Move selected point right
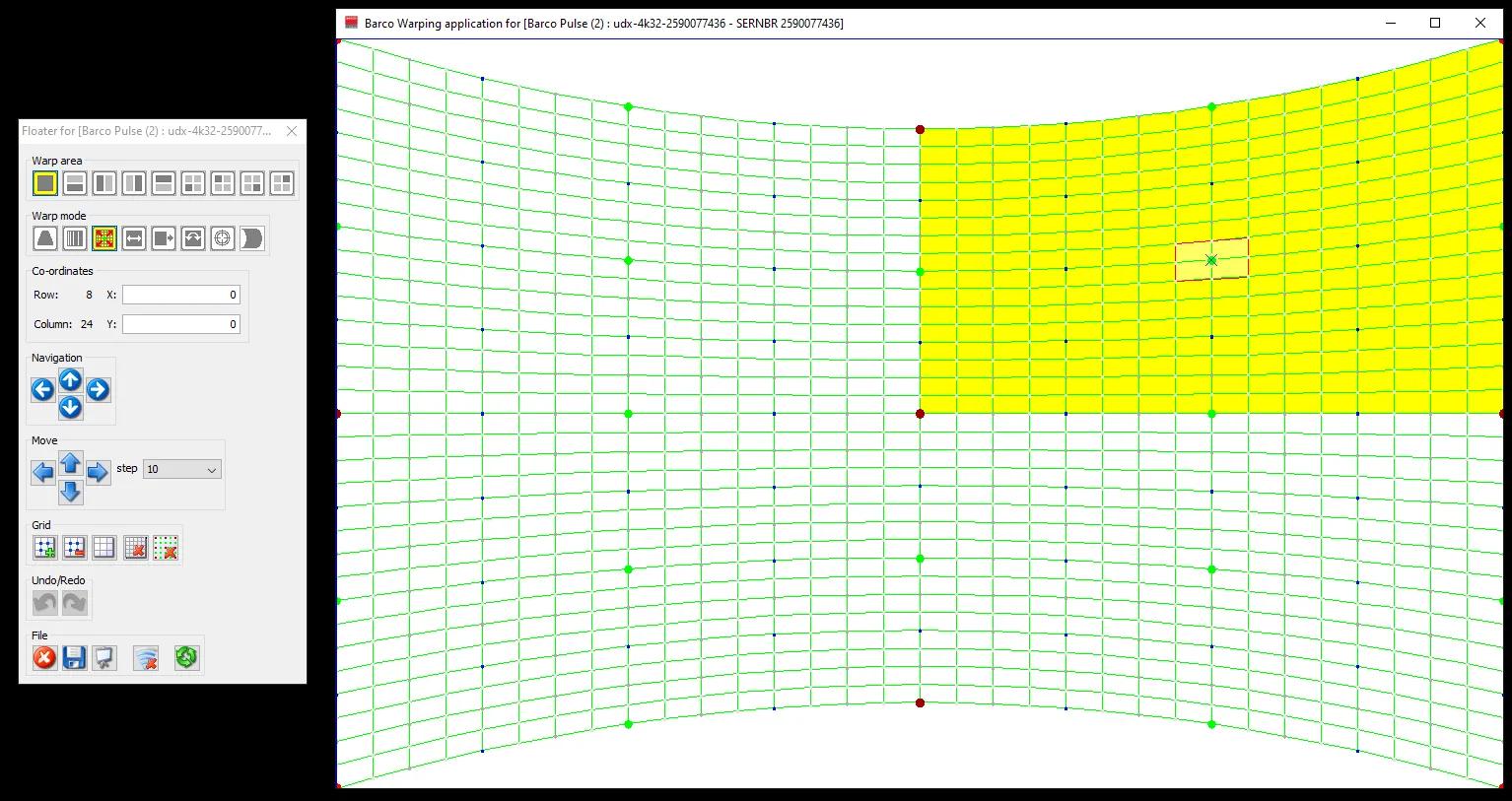Viewport: 1512px width, 801px height. [98, 473]
